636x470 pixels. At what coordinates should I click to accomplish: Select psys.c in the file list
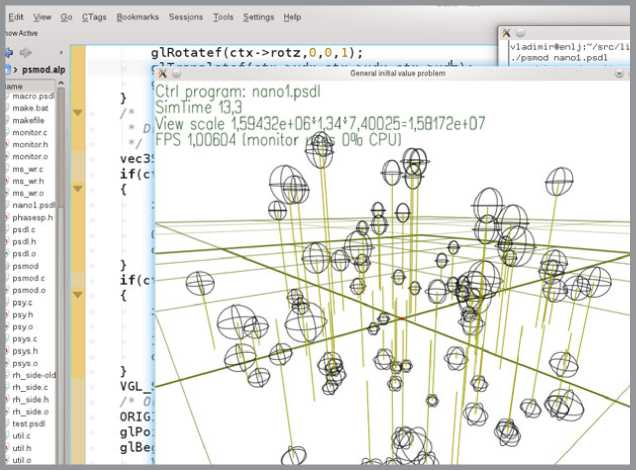pos(24,339)
